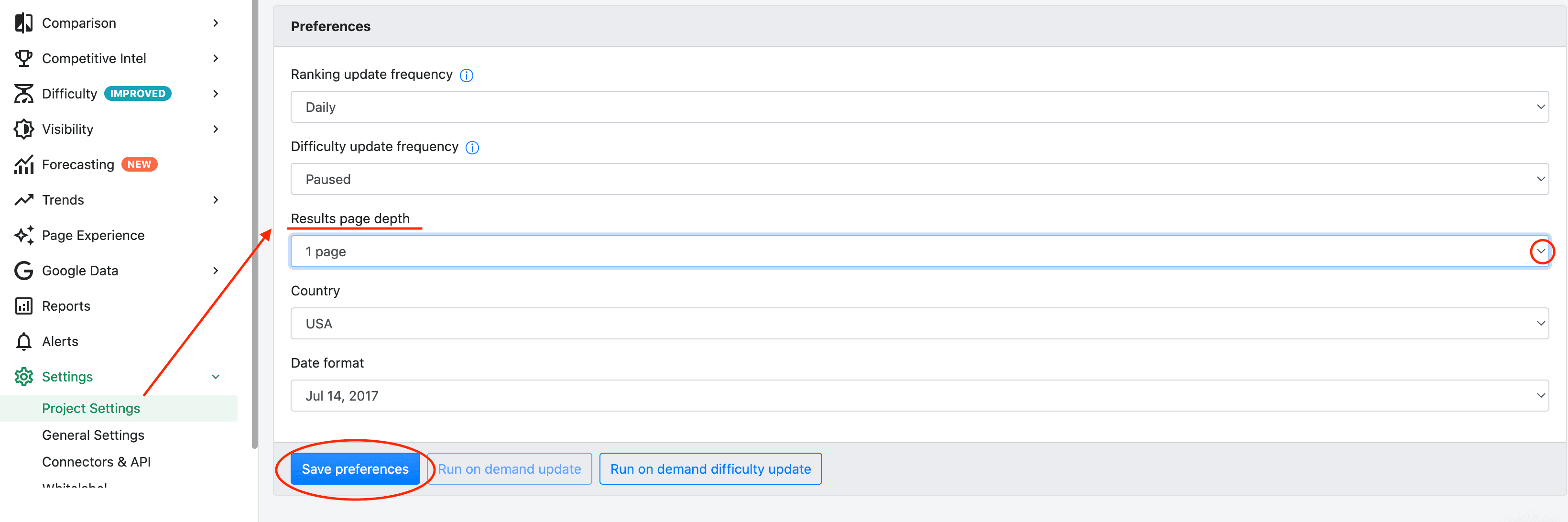The height and width of the screenshot is (522, 1568).
Task: Expand the Trends submenu chevron
Action: coord(216,200)
